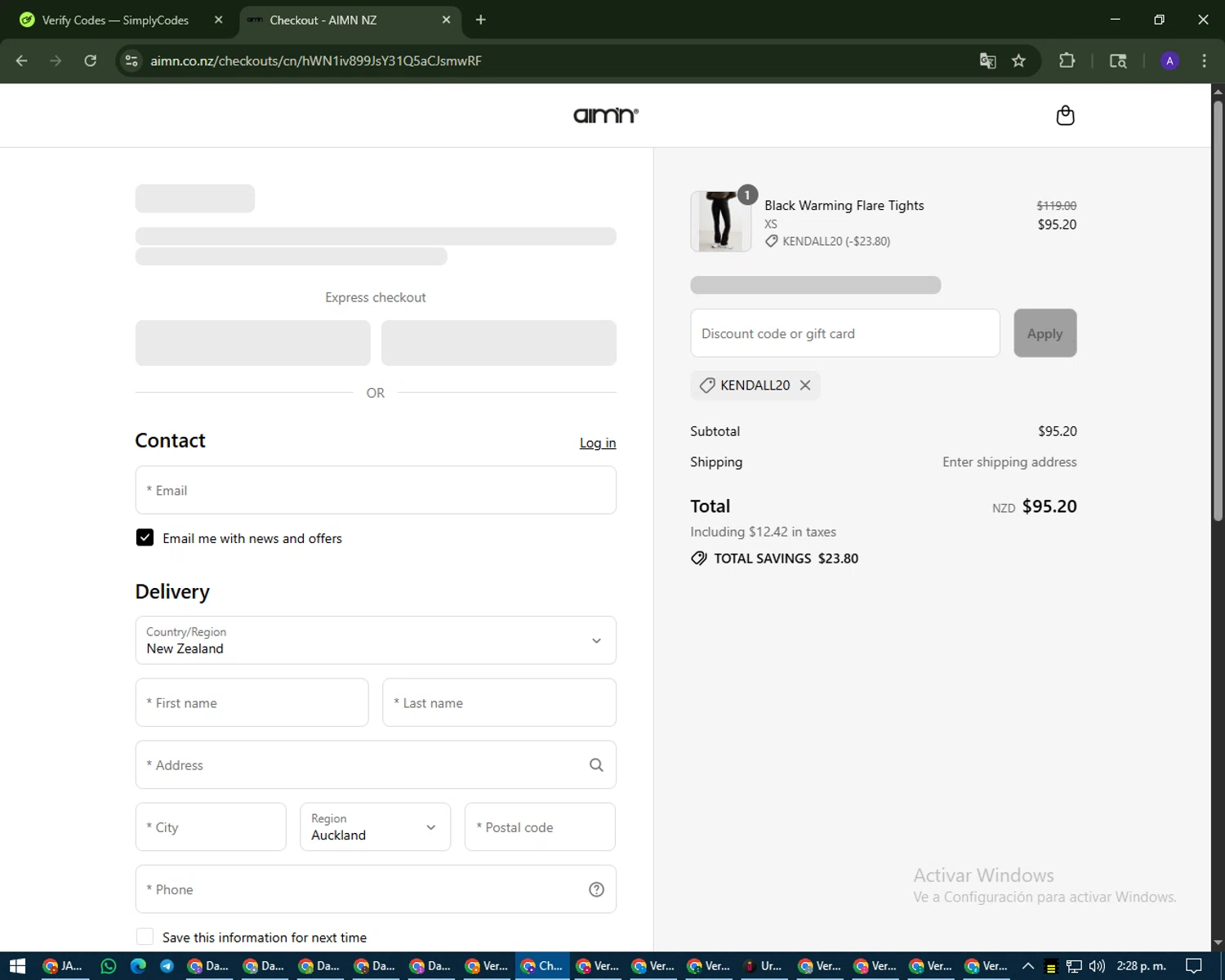Image resolution: width=1225 pixels, height=980 pixels.
Task: Open Chrome's three-dot menu
Action: [1204, 60]
